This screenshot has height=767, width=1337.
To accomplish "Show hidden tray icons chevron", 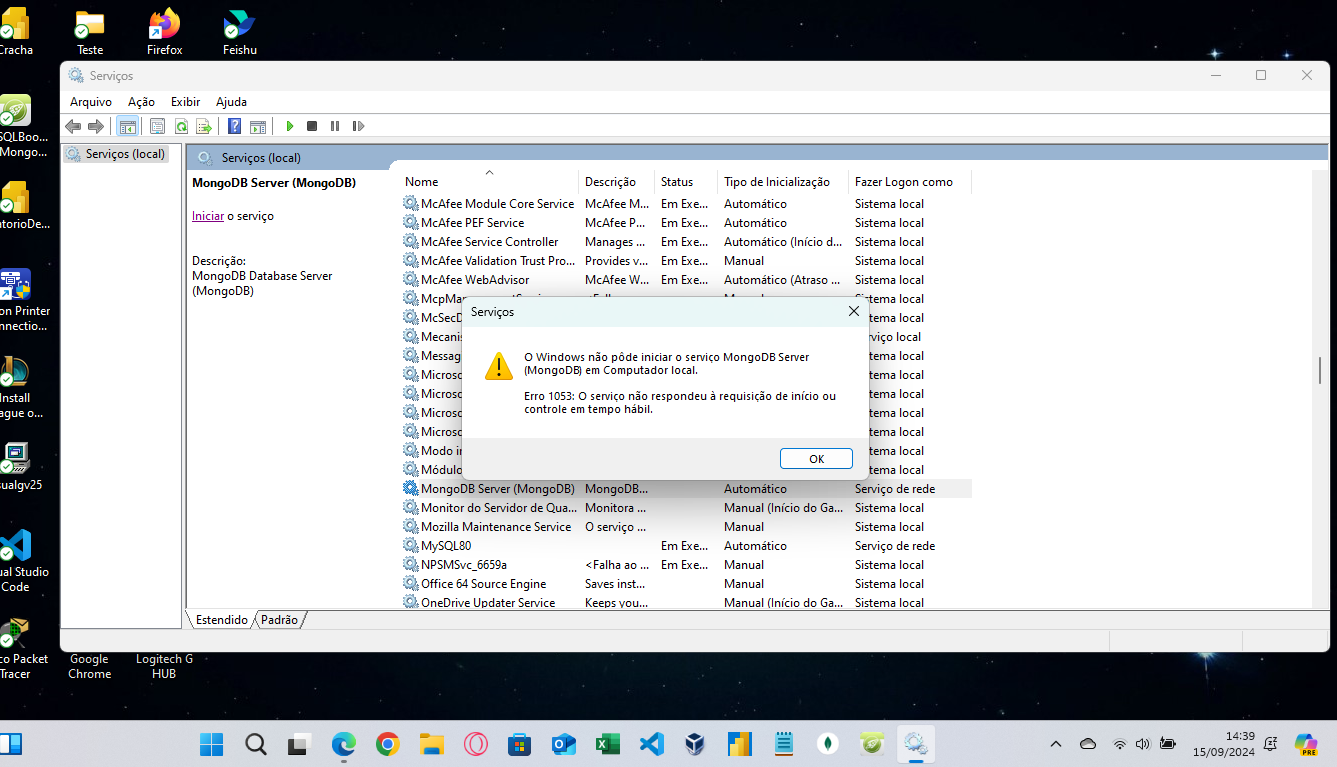I will click(x=1056, y=744).
